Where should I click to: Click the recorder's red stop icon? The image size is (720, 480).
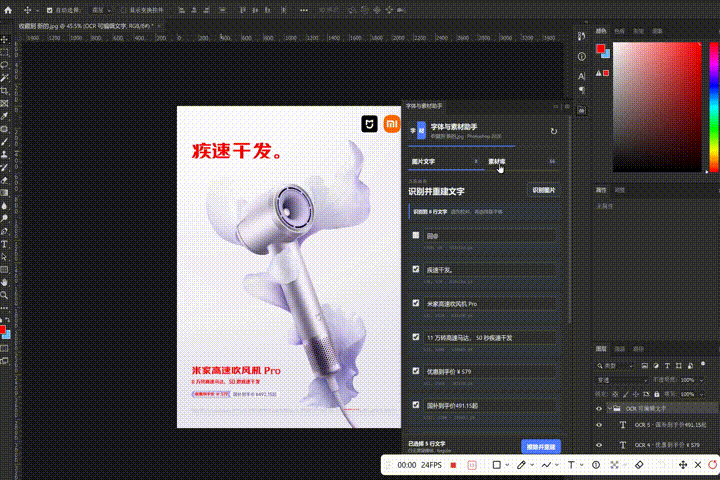(453, 465)
